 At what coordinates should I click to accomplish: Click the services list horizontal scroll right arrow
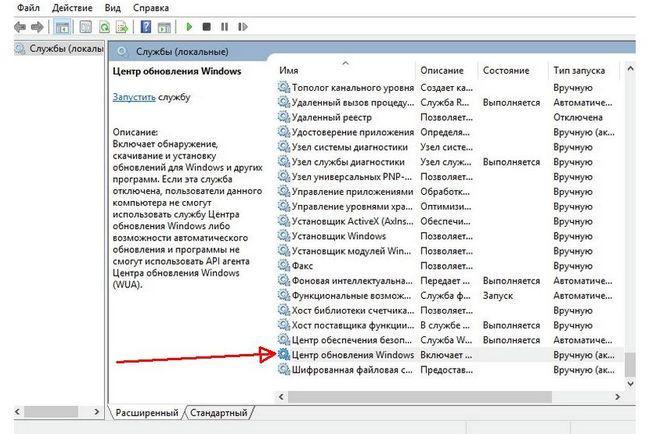[x=617, y=397]
